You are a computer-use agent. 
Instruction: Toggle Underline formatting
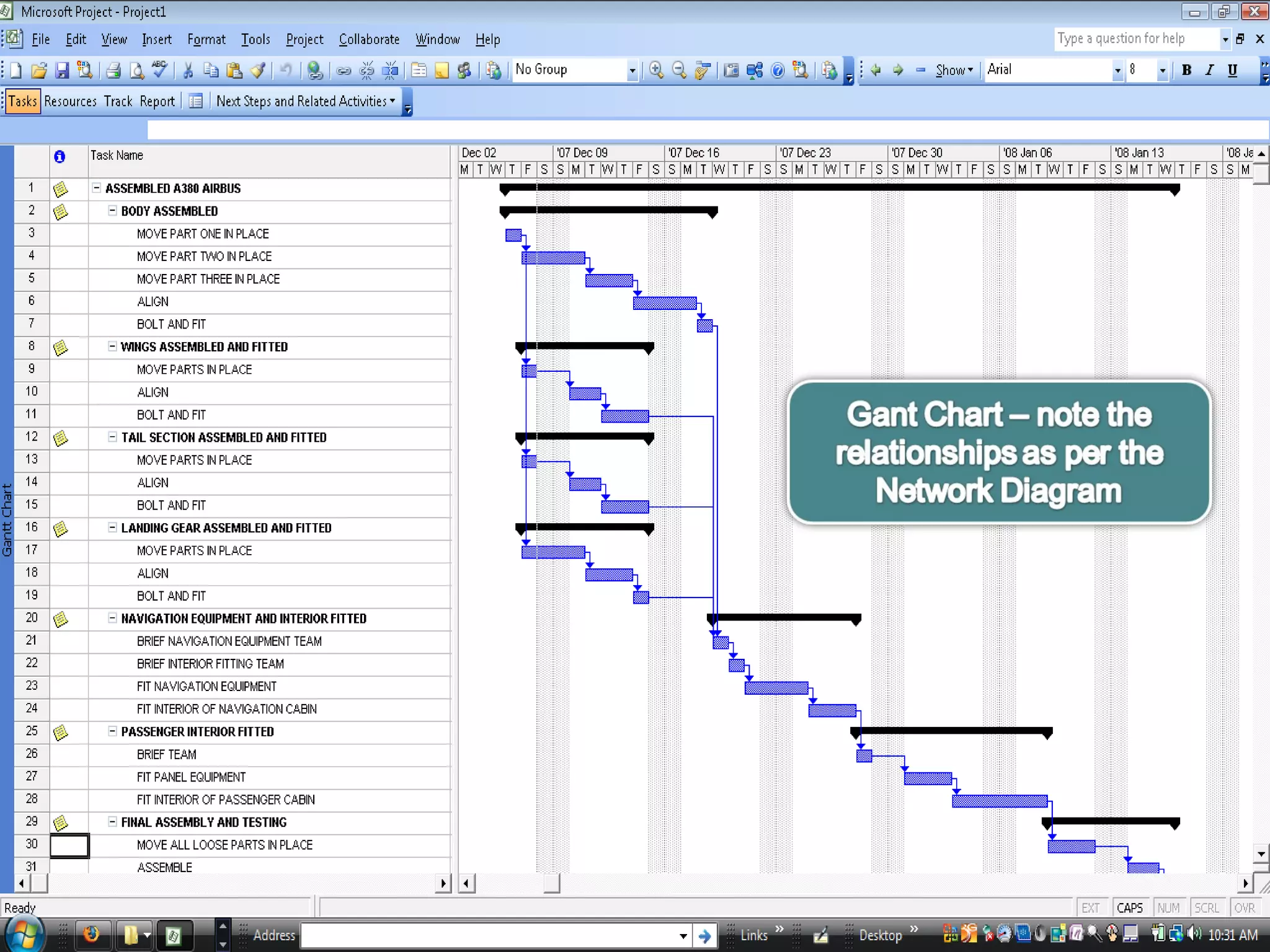click(x=1232, y=71)
